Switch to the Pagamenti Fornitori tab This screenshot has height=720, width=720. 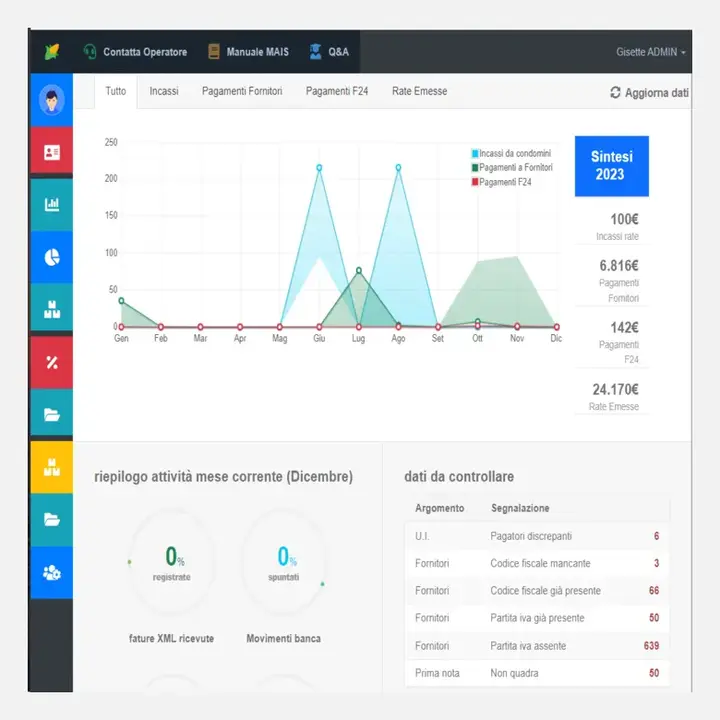click(242, 91)
